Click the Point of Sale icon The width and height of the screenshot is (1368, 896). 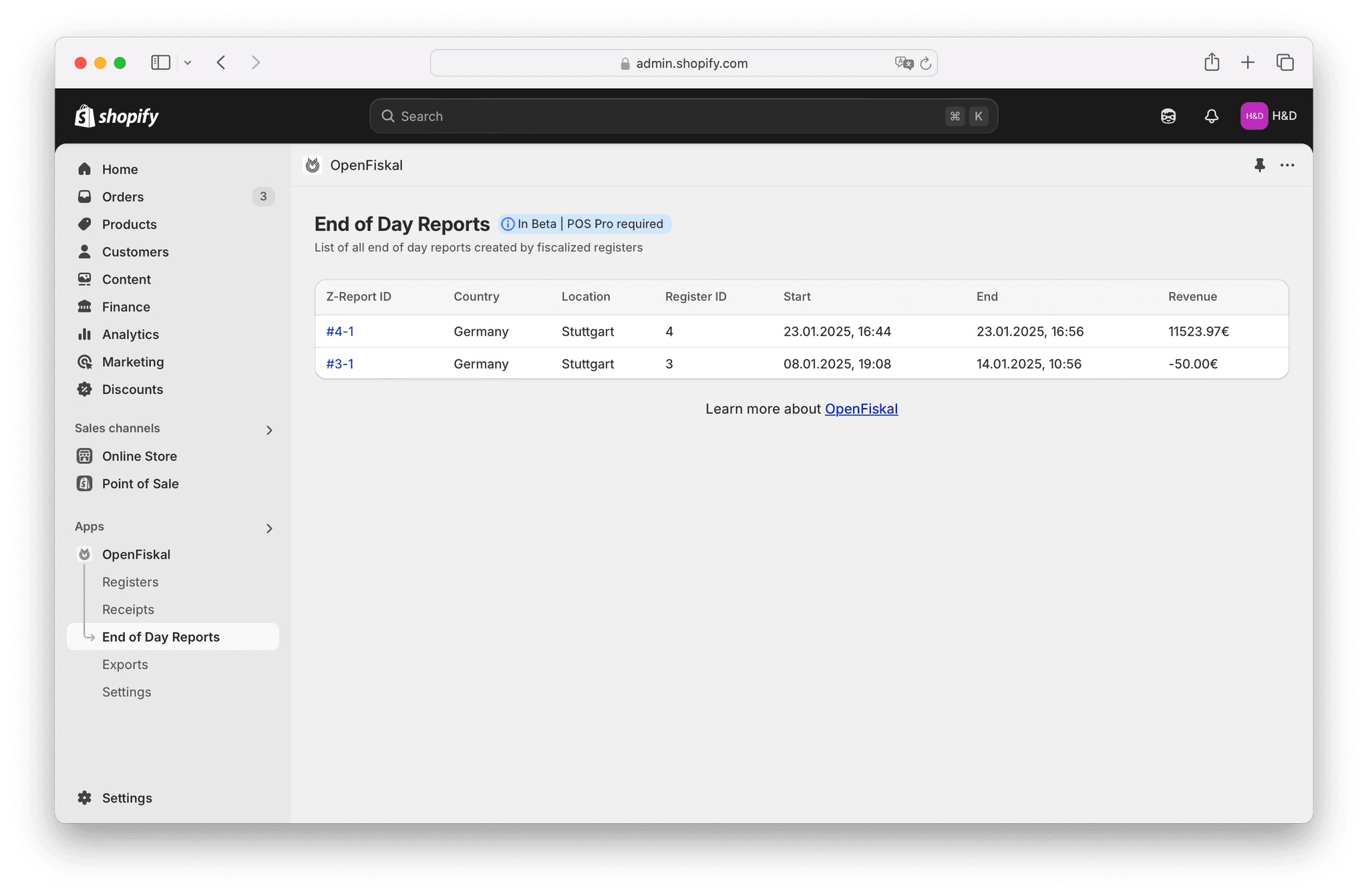point(84,483)
